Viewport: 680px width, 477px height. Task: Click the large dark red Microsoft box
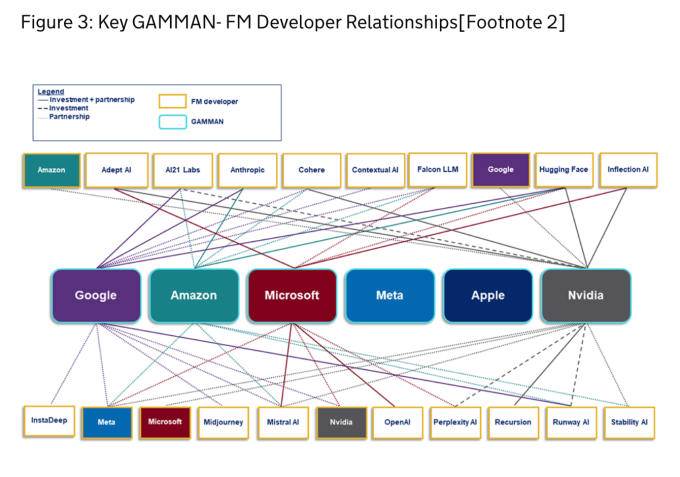tap(292, 295)
